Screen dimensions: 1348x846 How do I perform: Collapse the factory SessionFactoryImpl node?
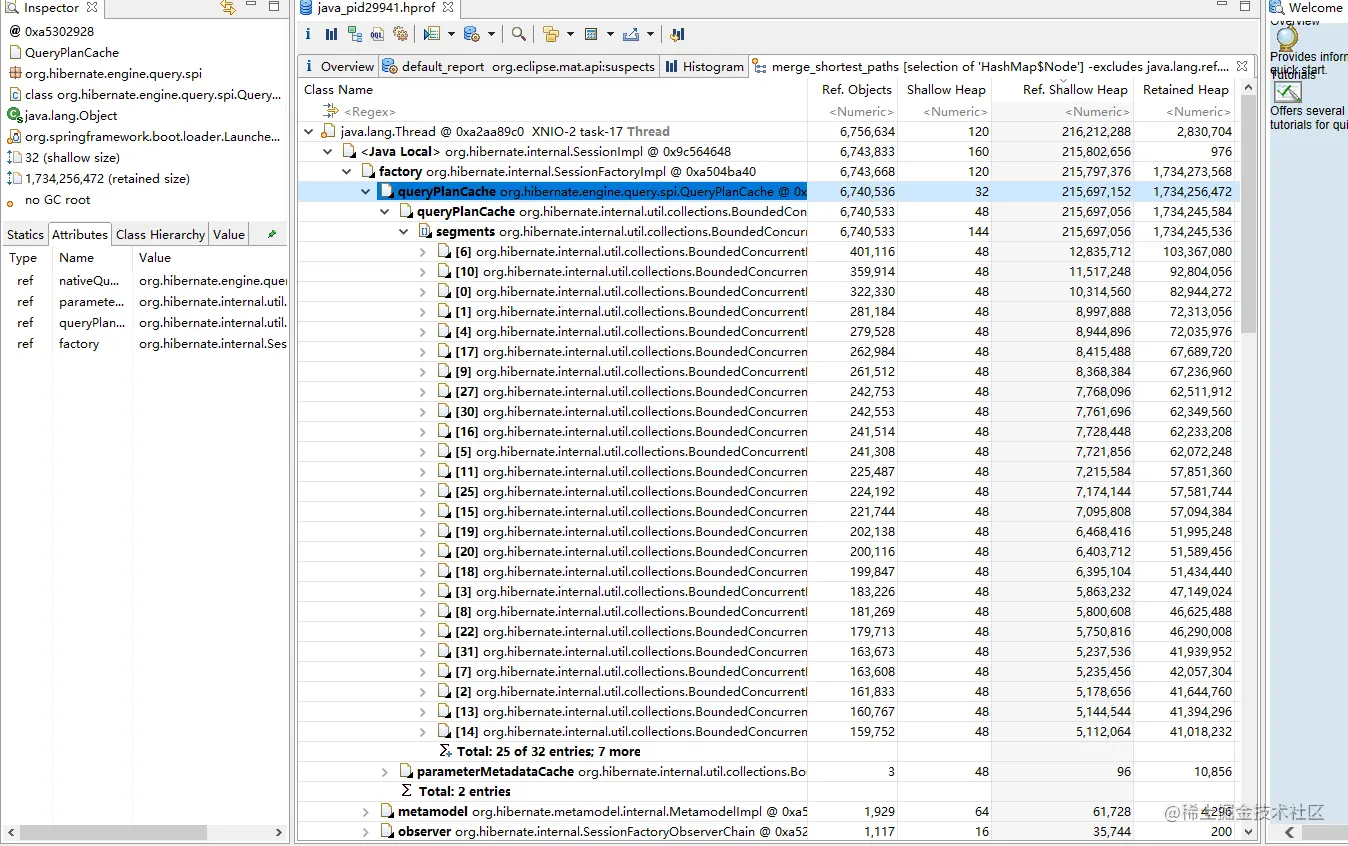347,171
